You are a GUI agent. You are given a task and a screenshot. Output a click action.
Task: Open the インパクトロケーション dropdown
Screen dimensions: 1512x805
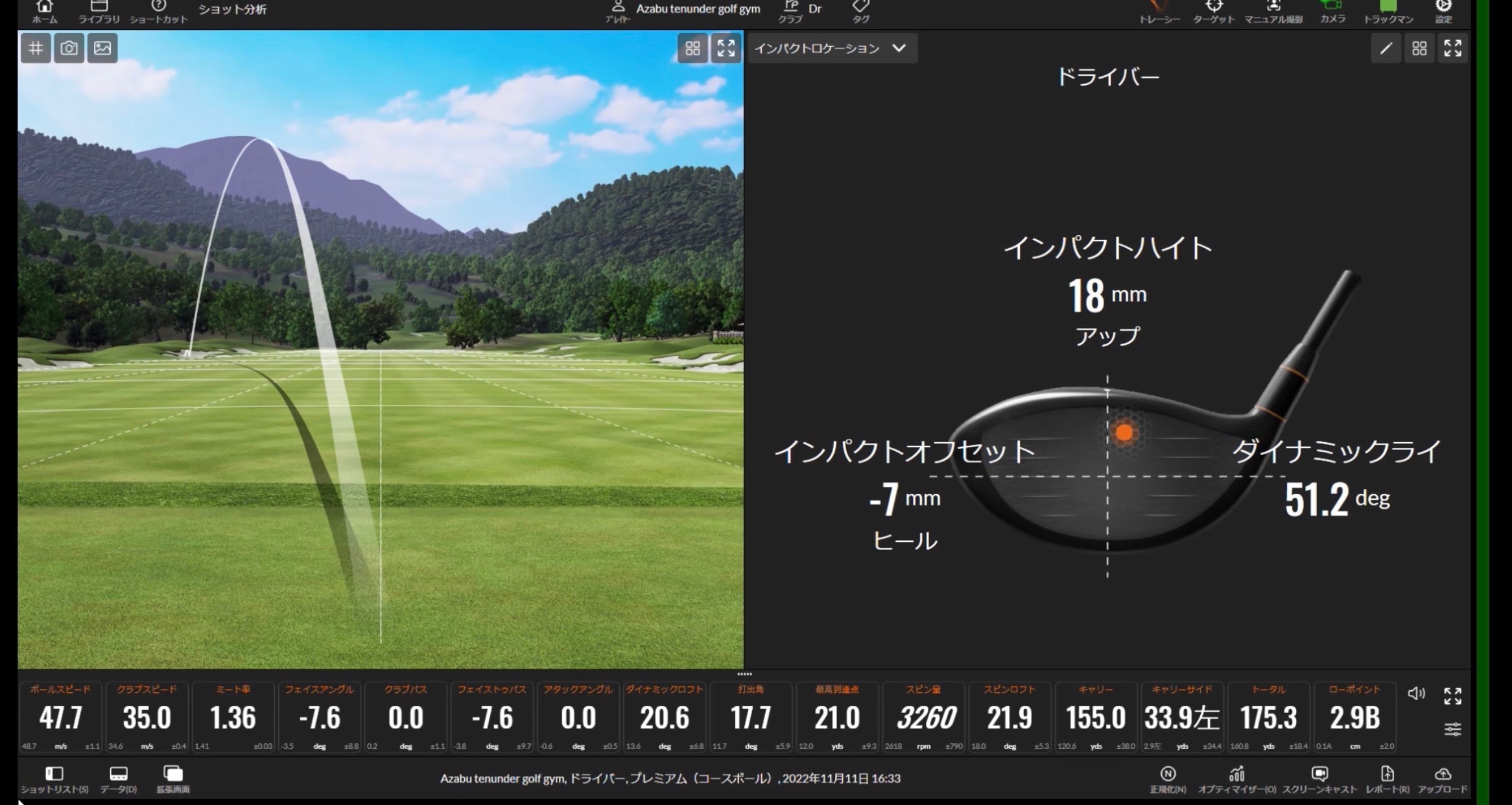click(x=832, y=49)
